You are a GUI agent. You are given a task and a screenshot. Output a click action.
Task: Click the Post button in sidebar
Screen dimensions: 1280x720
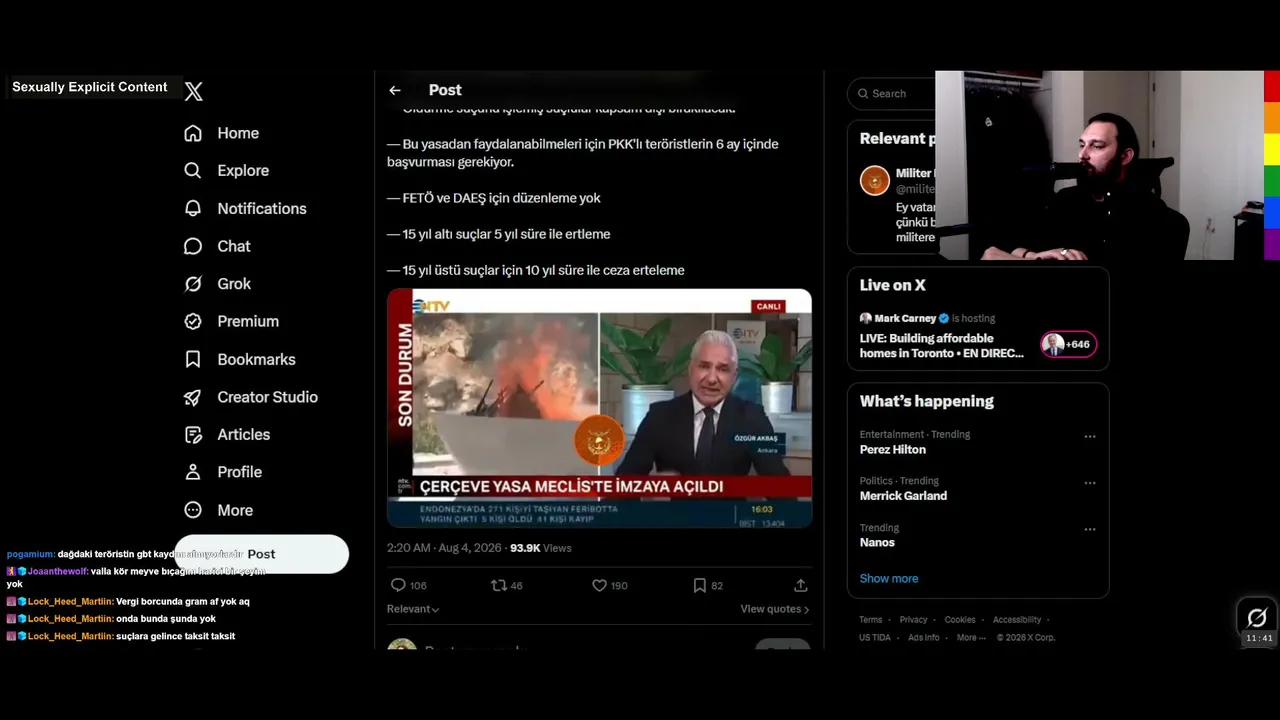[x=262, y=554]
